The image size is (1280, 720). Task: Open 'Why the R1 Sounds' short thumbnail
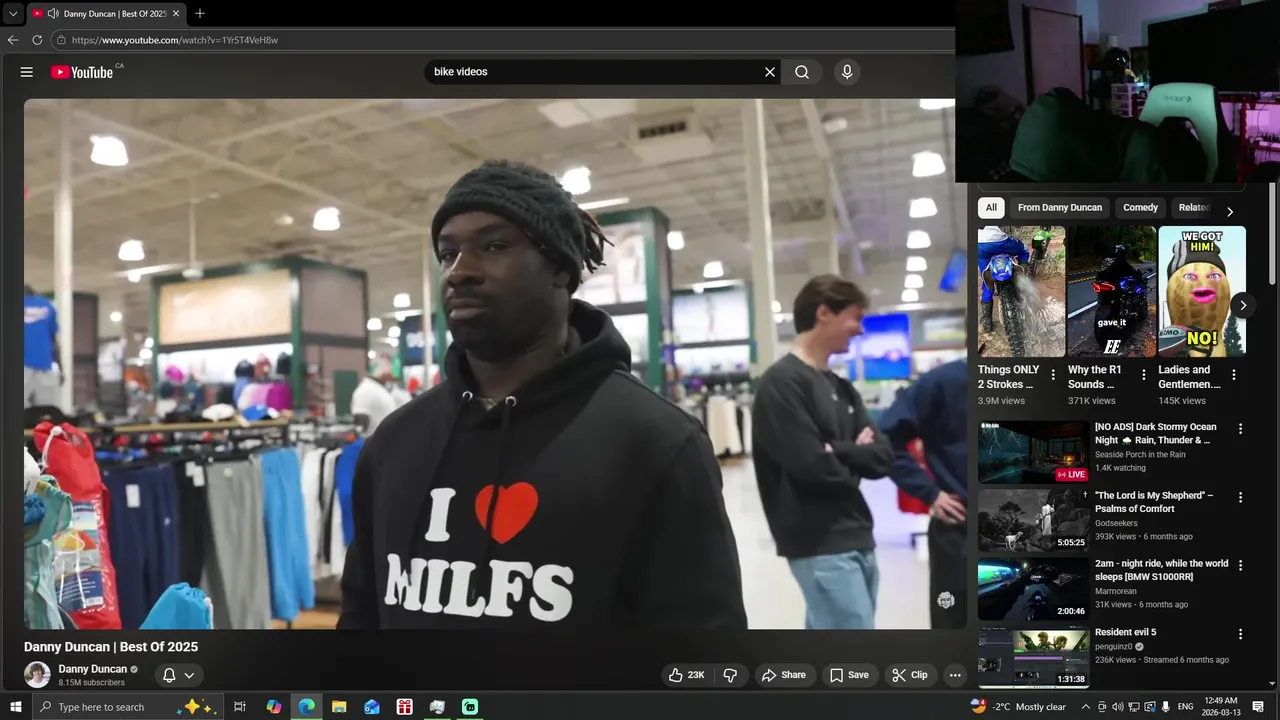(1111, 291)
